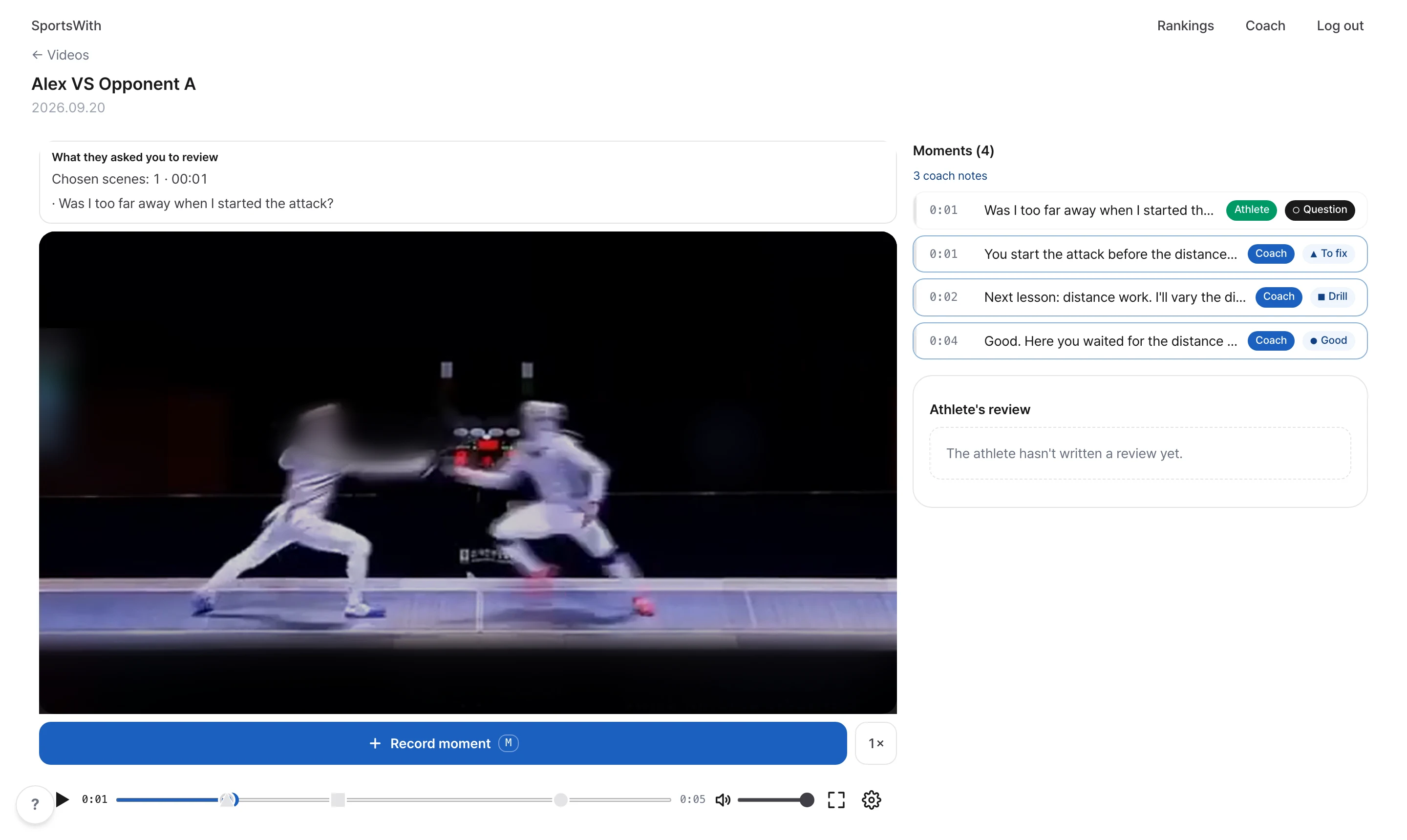Click Record moment button

click(443, 743)
